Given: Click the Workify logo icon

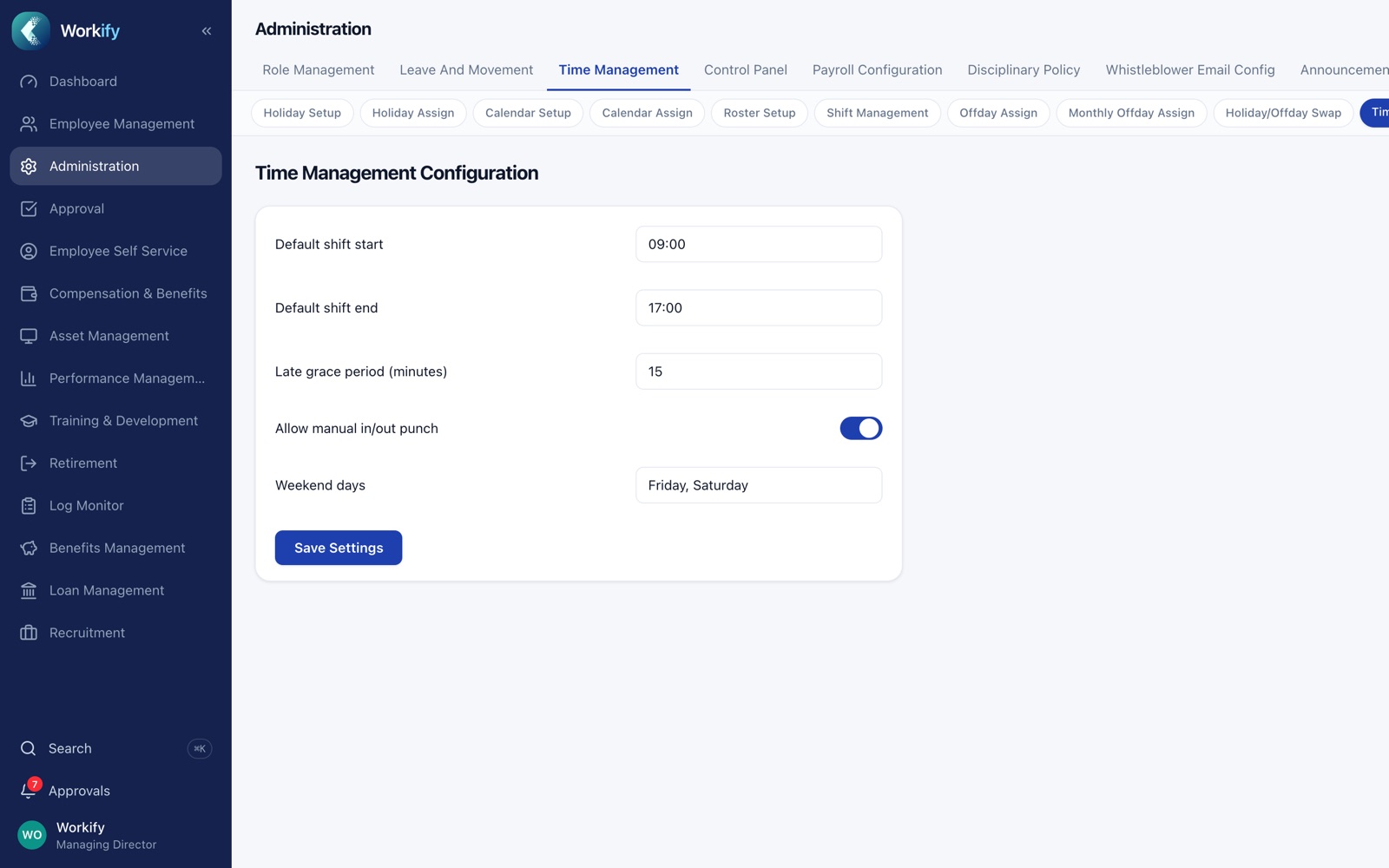Looking at the screenshot, I should click(x=30, y=30).
